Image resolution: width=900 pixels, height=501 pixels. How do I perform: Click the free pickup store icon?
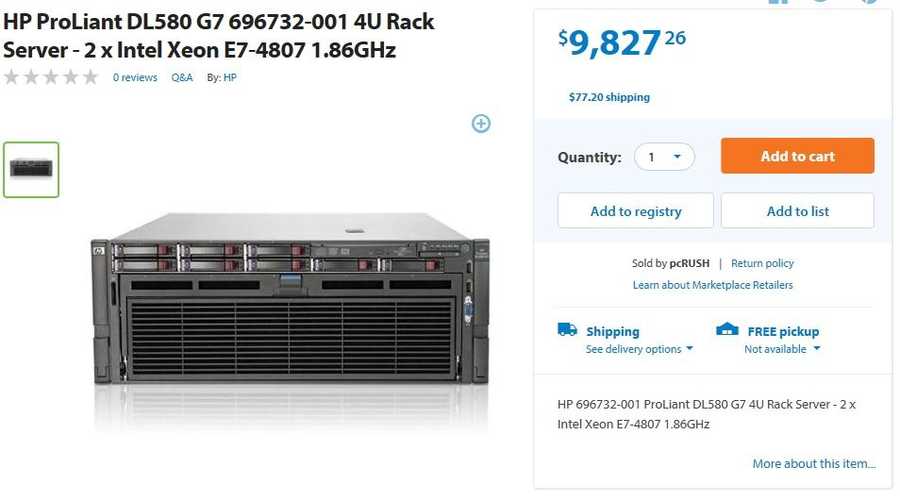(x=727, y=329)
